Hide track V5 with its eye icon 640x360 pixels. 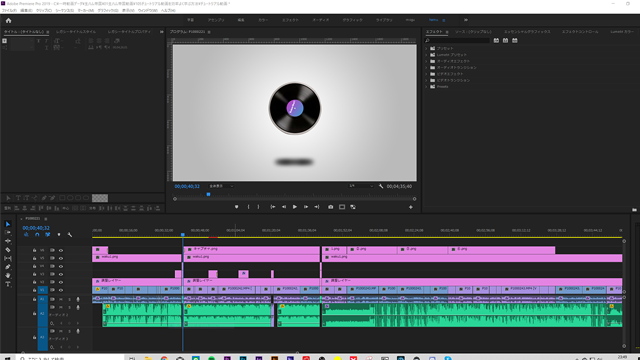(61, 258)
